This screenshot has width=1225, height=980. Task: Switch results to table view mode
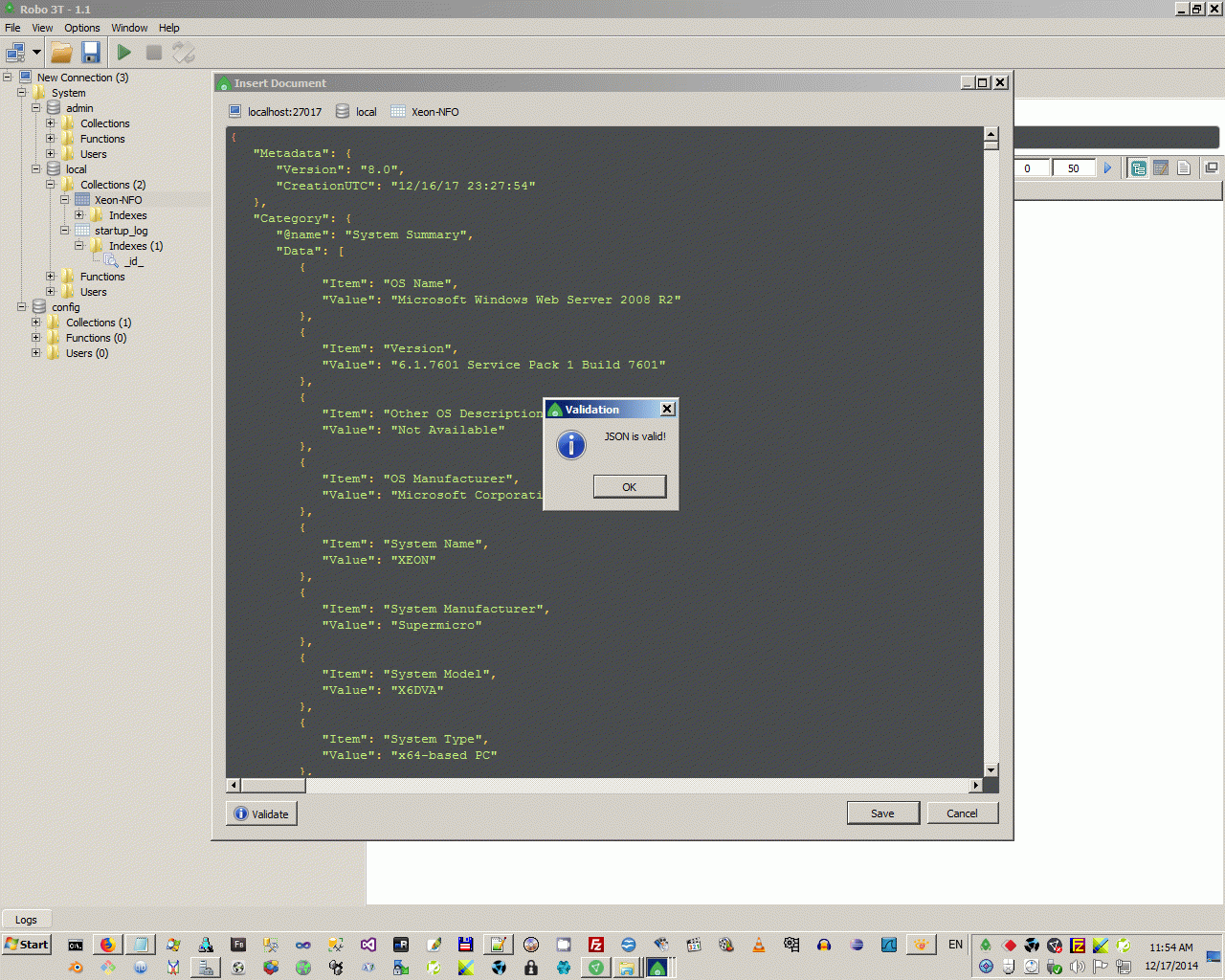(x=1161, y=168)
